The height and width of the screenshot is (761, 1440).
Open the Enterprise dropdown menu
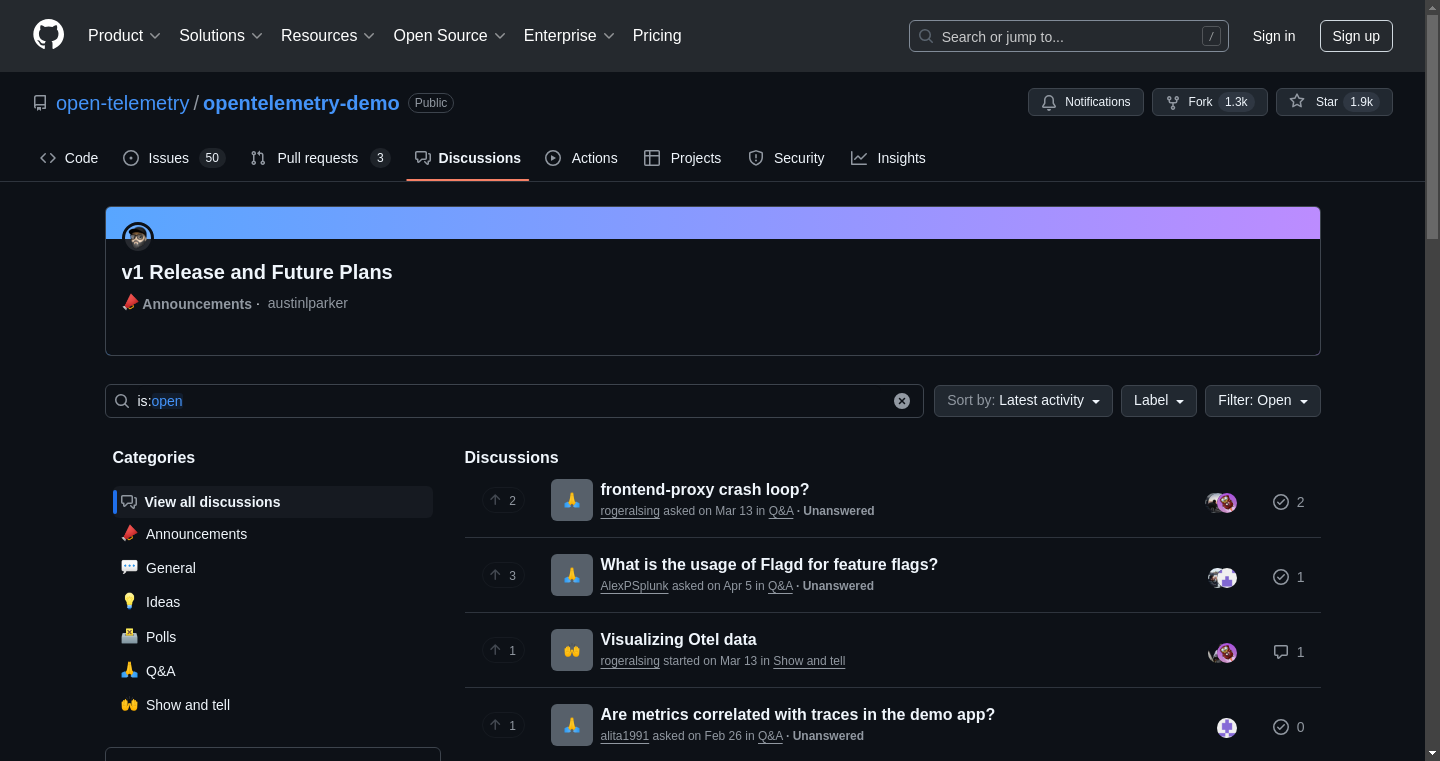pos(569,36)
